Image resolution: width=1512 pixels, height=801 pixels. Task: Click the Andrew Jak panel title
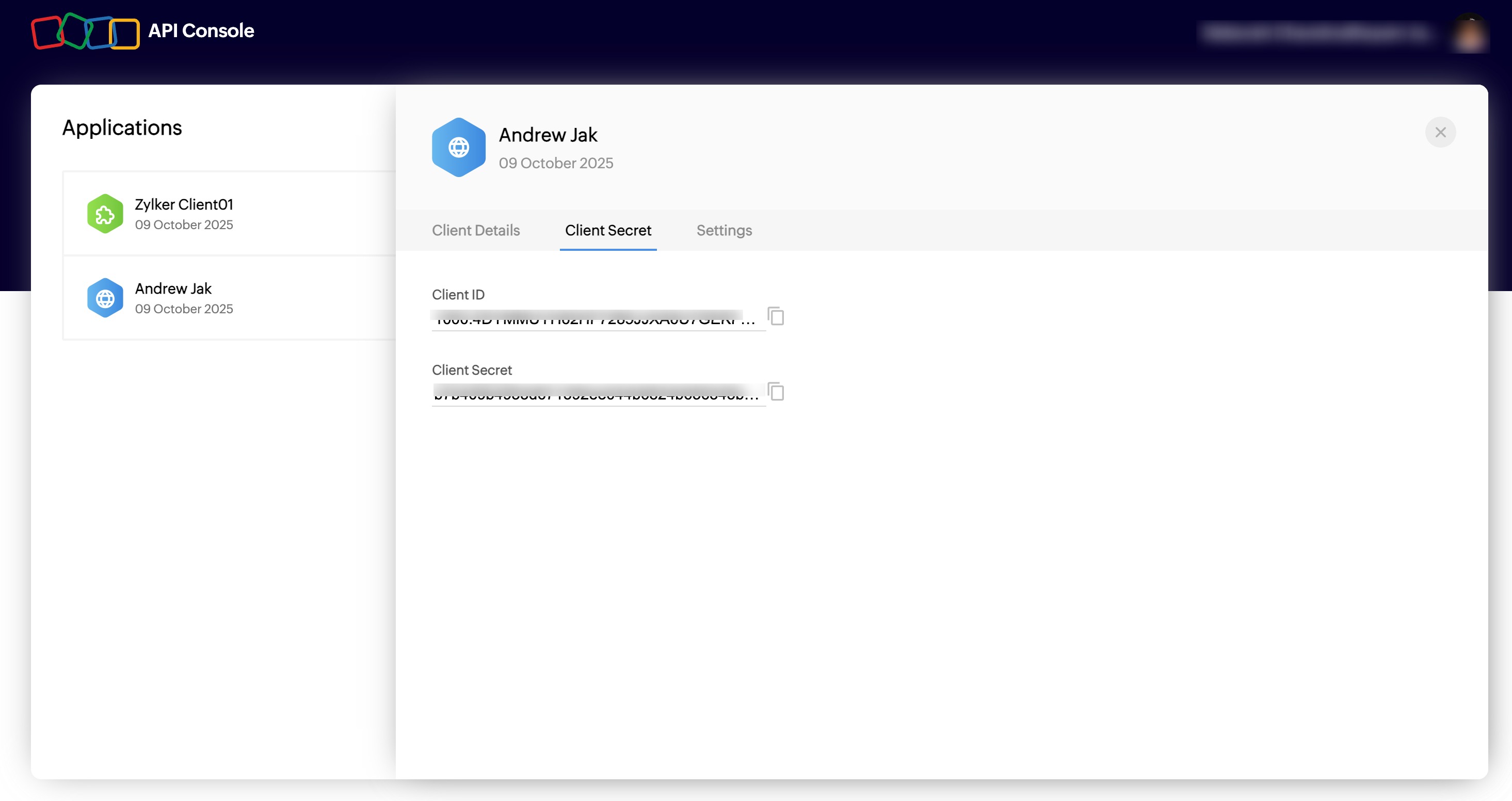click(x=548, y=135)
